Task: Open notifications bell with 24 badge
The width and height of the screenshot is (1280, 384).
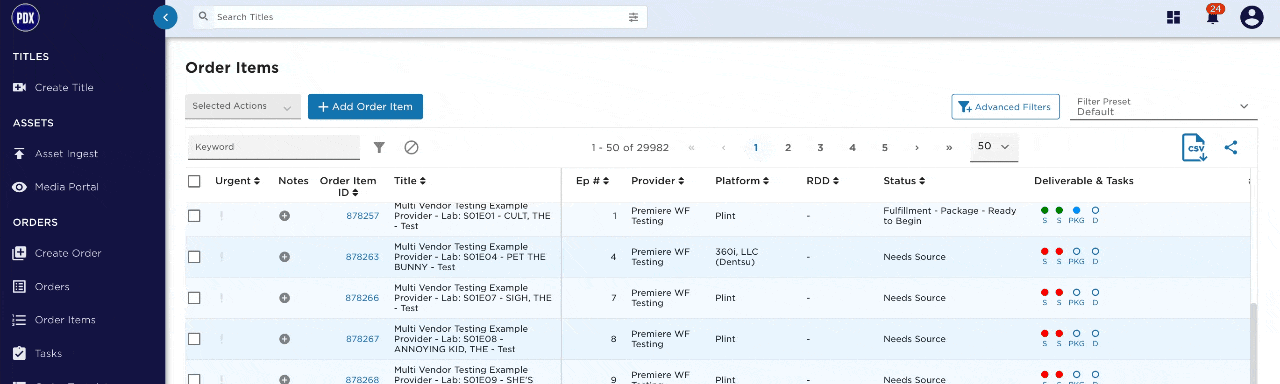Action: [1213, 16]
